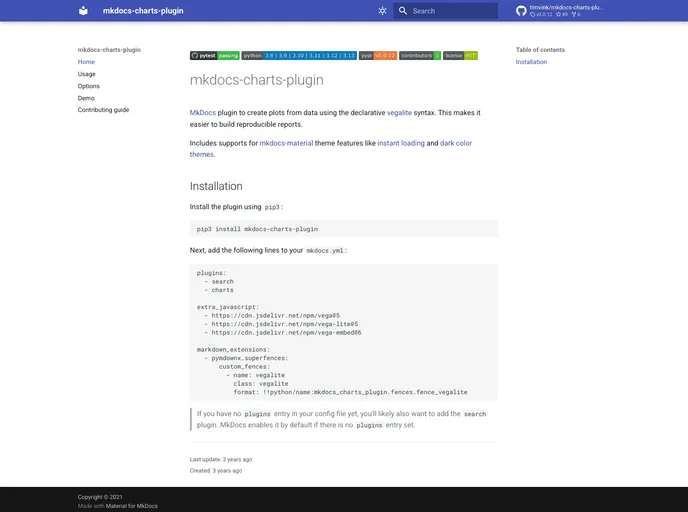Open the Demo navigation item
Image resolution: width=688 pixels, height=512 pixels.
click(x=86, y=98)
